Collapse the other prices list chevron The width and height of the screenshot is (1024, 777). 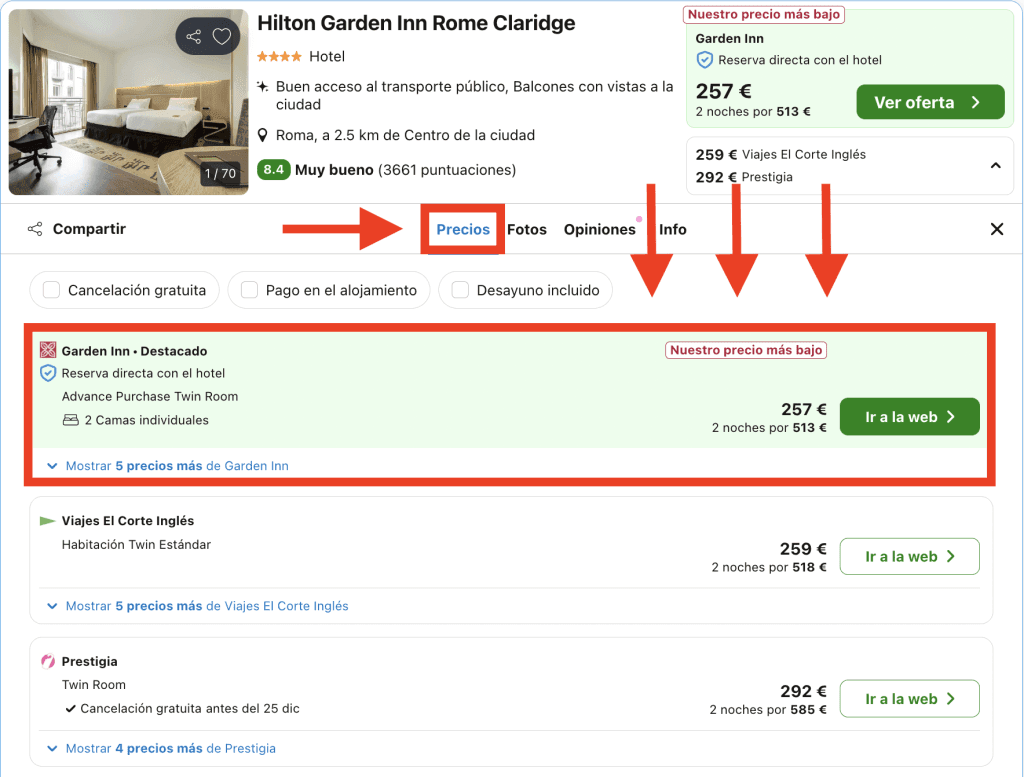pos(995,165)
